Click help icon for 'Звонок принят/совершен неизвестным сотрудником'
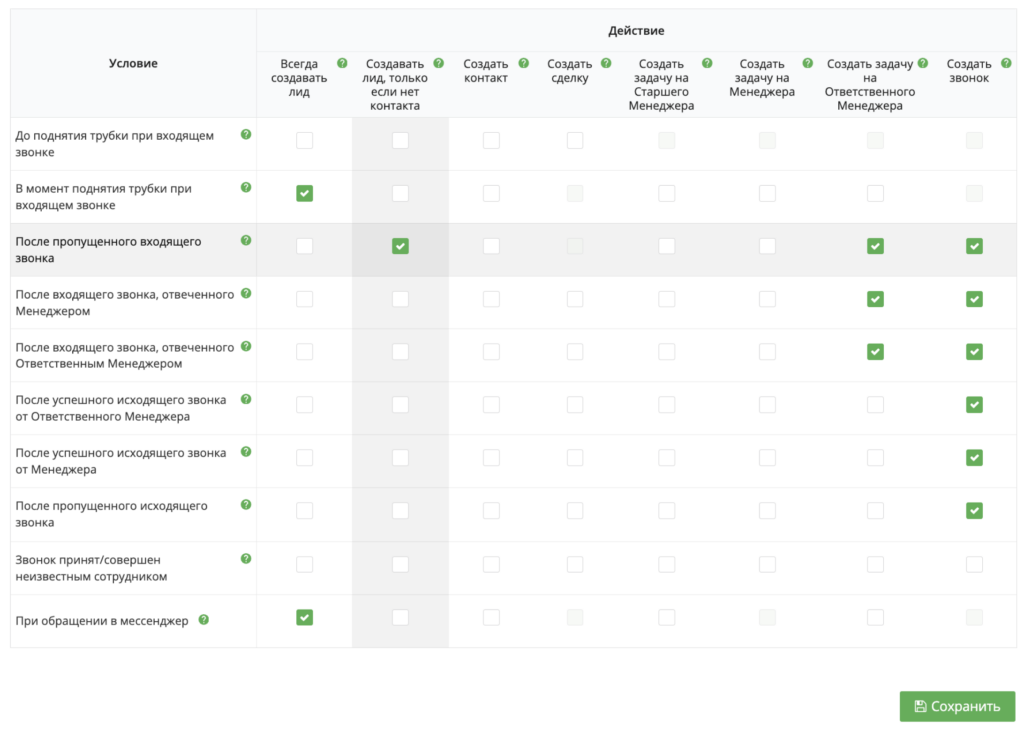The height and width of the screenshot is (731, 1024). (x=246, y=558)
